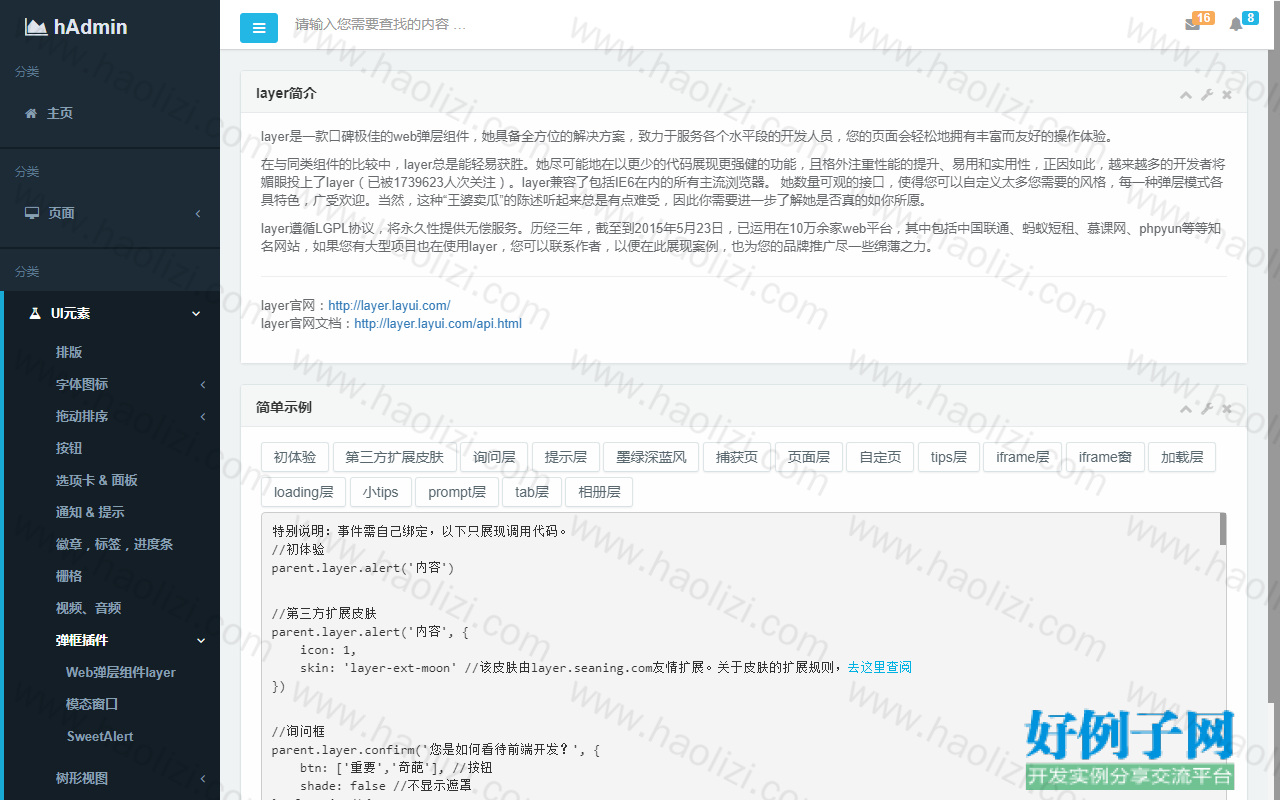Viewport: 1280px width, 800px height.
Task: Click the 提示层 button
Action: point(565,457)
